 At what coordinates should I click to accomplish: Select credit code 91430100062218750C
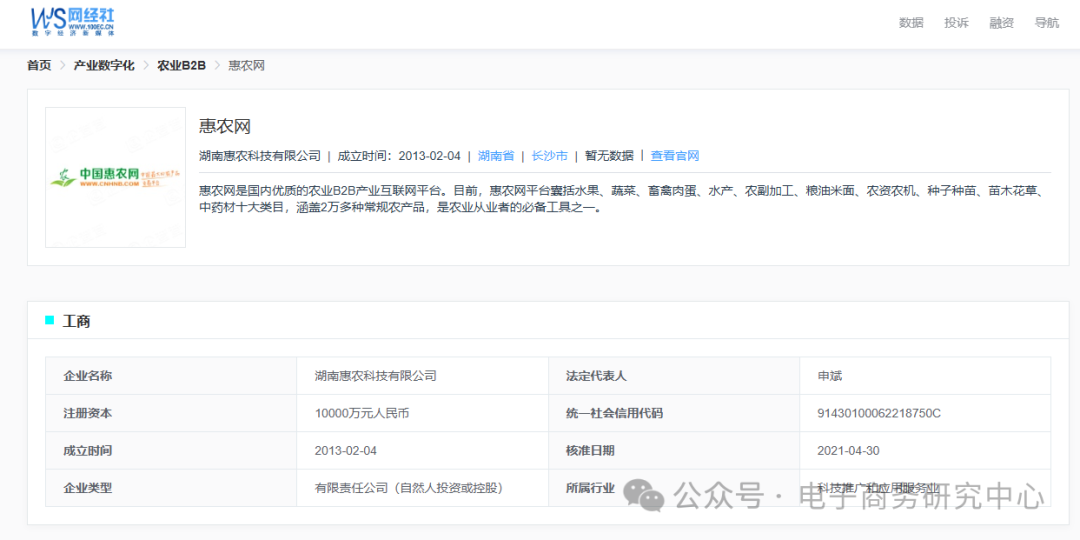(x=879, y=413)
